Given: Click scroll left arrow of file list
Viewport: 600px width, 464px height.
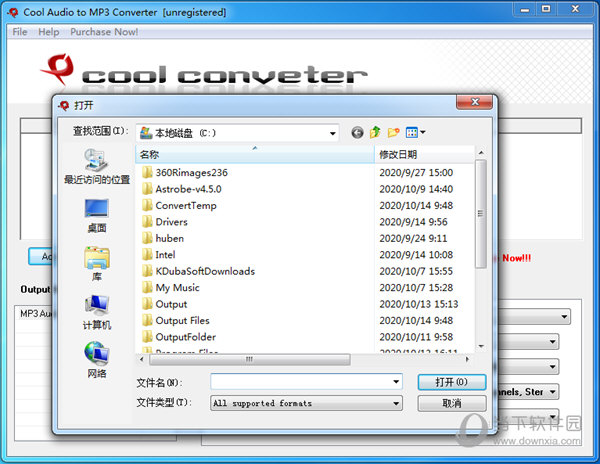Looking at the screenshot, I should coord(142,359).
